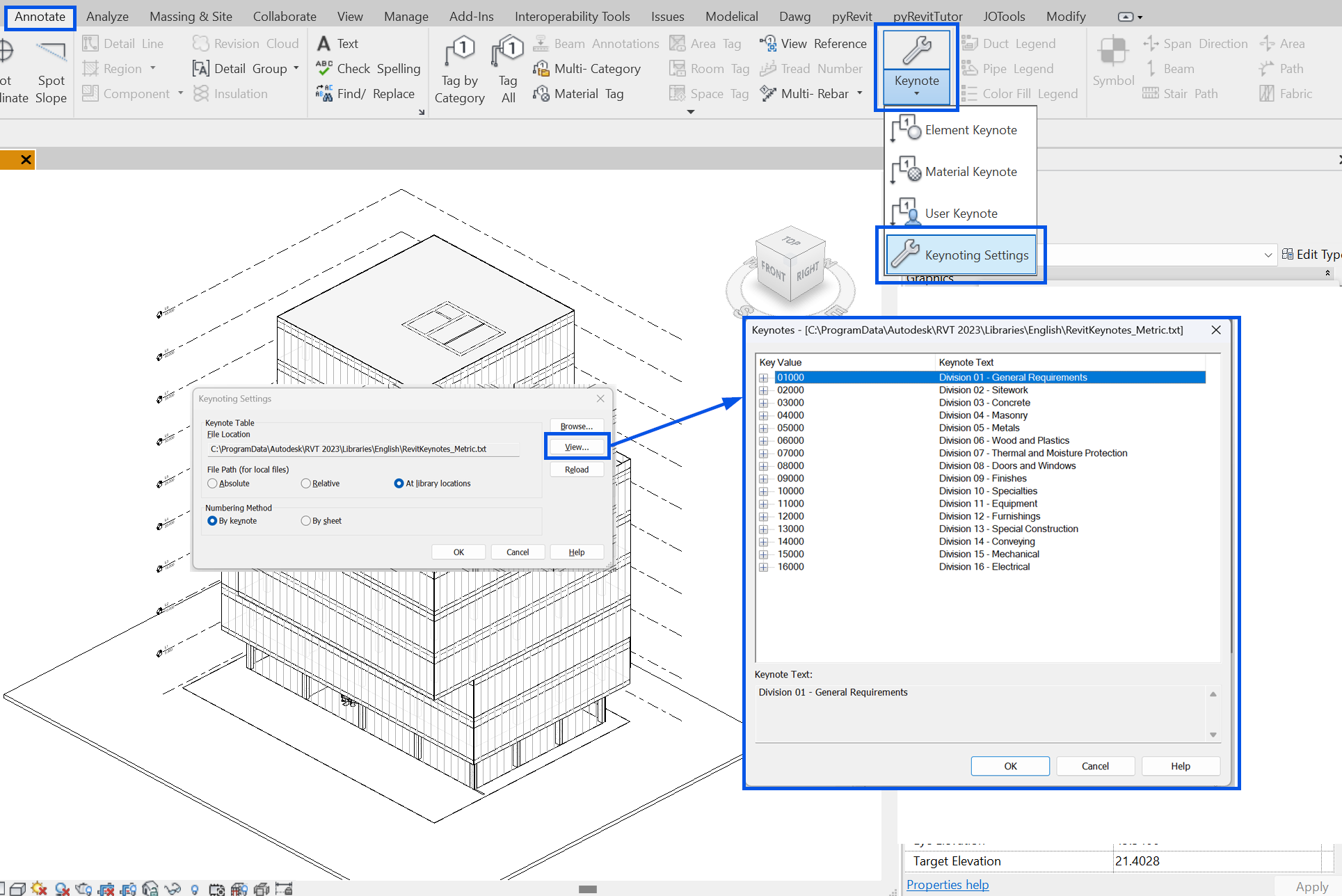Open Keynoting Settings from the menu
This screenshot has width=1342, height=896.
960,255
